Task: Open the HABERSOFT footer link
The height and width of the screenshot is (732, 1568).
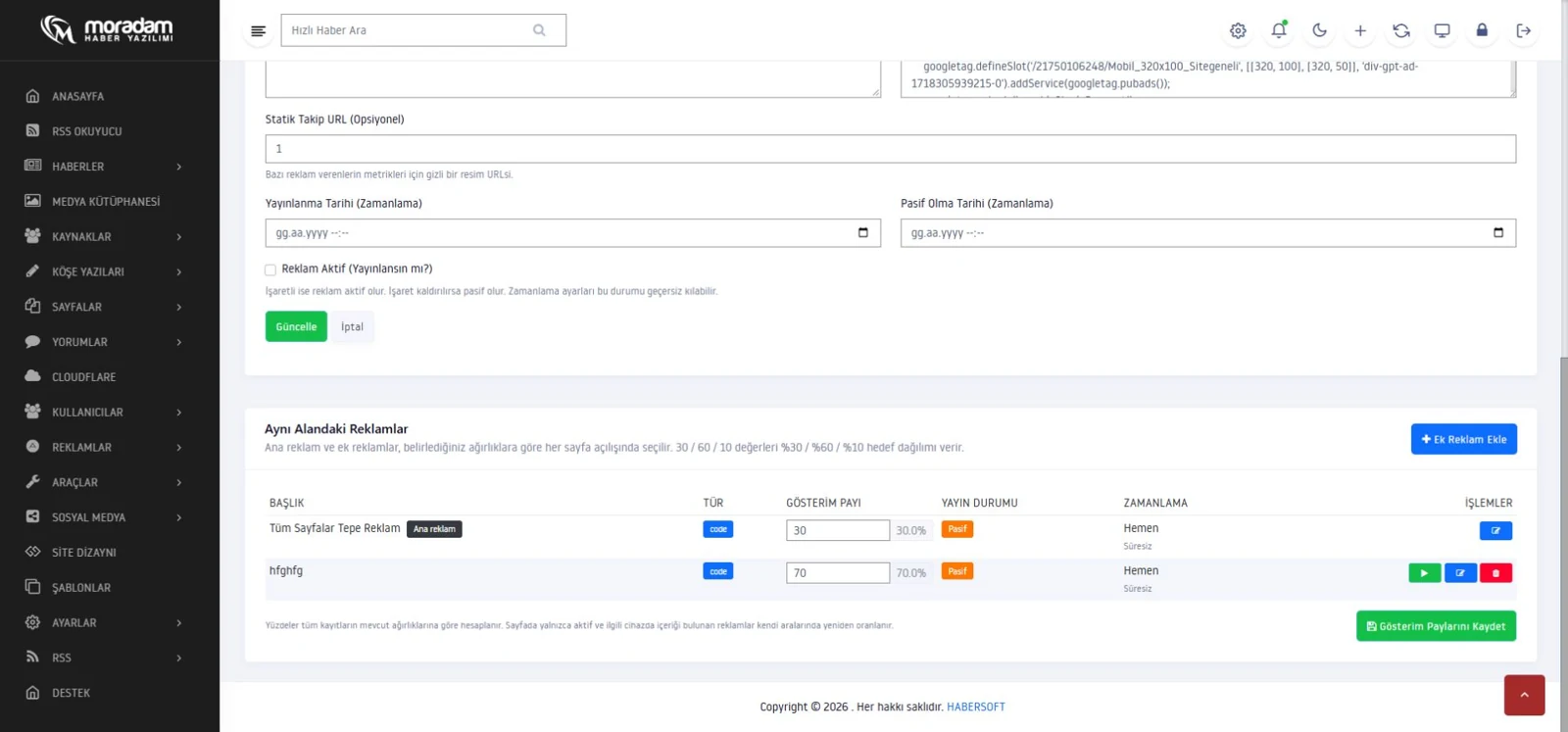Action: 976,707
